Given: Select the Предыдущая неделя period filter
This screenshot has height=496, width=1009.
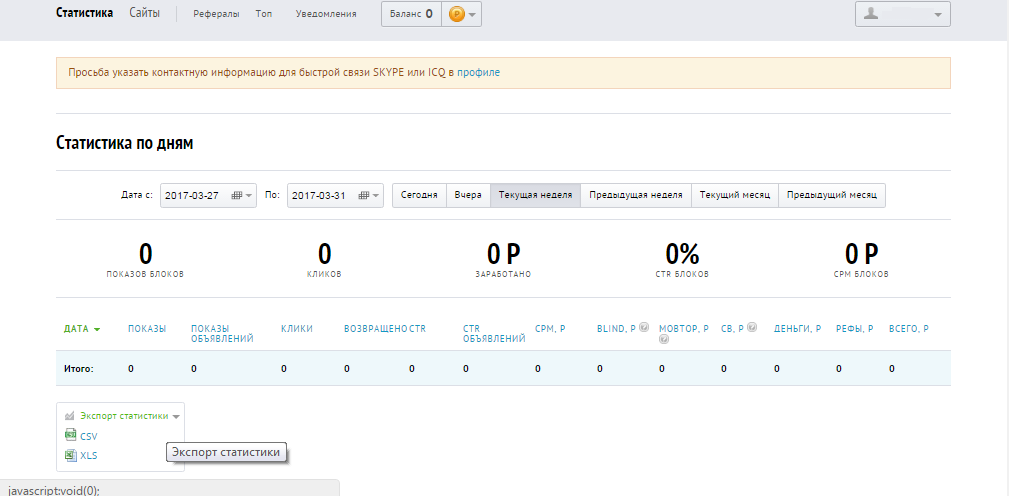Looking at the screenshot, I should point(636,195).
